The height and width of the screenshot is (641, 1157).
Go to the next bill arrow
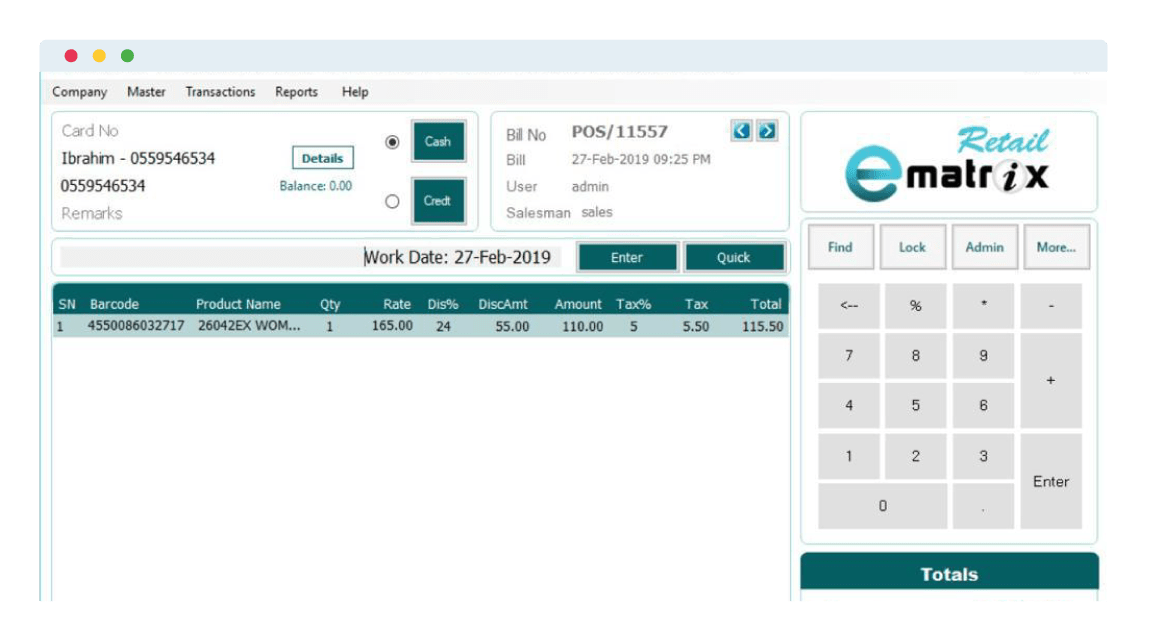(x=767, y=131)
